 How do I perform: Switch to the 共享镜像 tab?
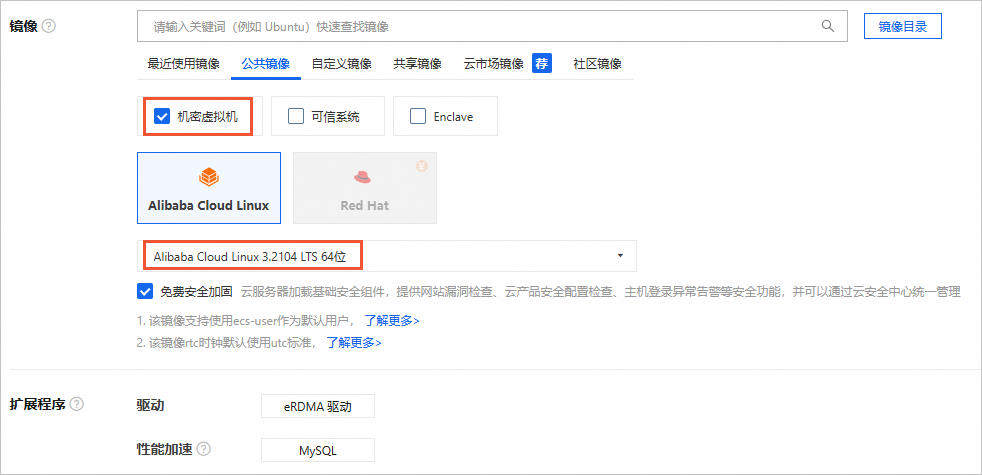click(x=418, y=64)
